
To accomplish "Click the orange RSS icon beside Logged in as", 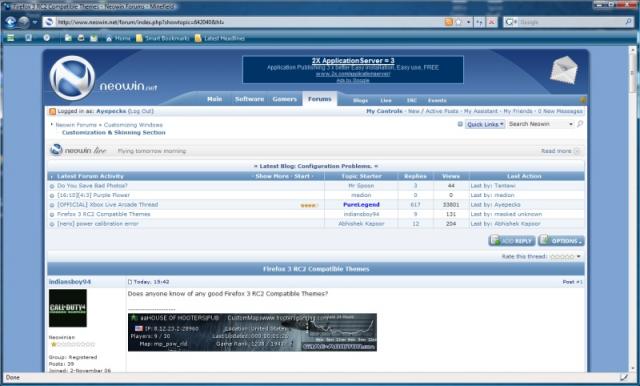I will [52, 111].
